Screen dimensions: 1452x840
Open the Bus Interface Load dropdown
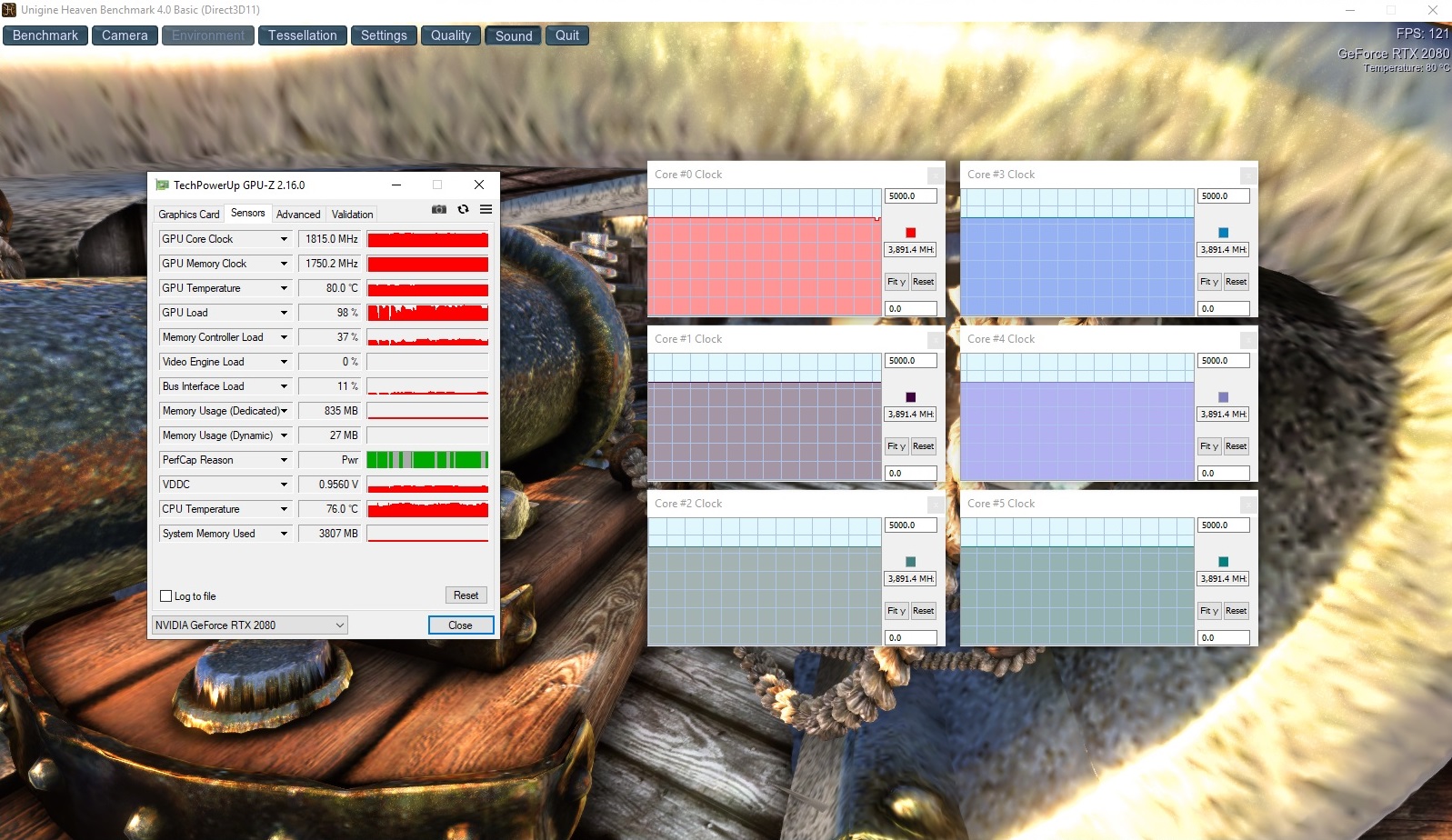coord(284,386)
